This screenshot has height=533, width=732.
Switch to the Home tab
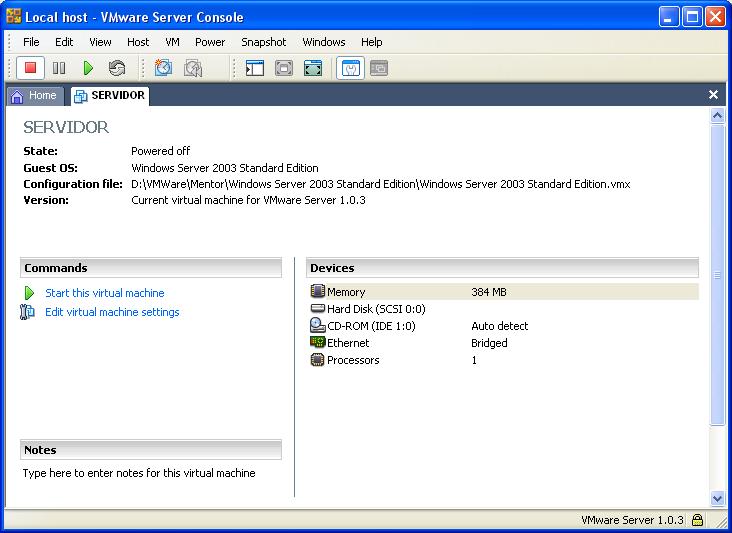[35, 96]
